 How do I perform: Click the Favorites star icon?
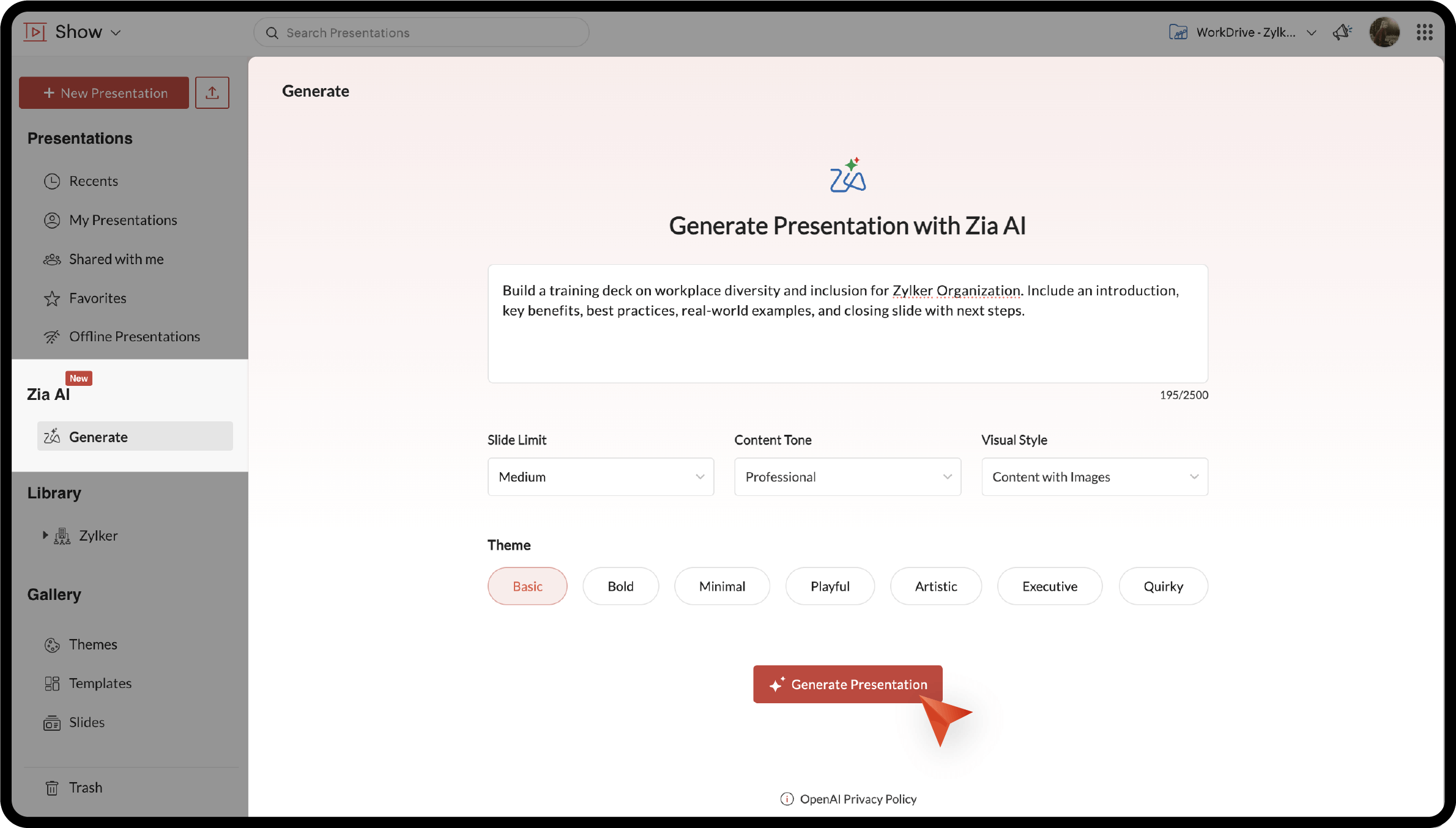[52, 298]
